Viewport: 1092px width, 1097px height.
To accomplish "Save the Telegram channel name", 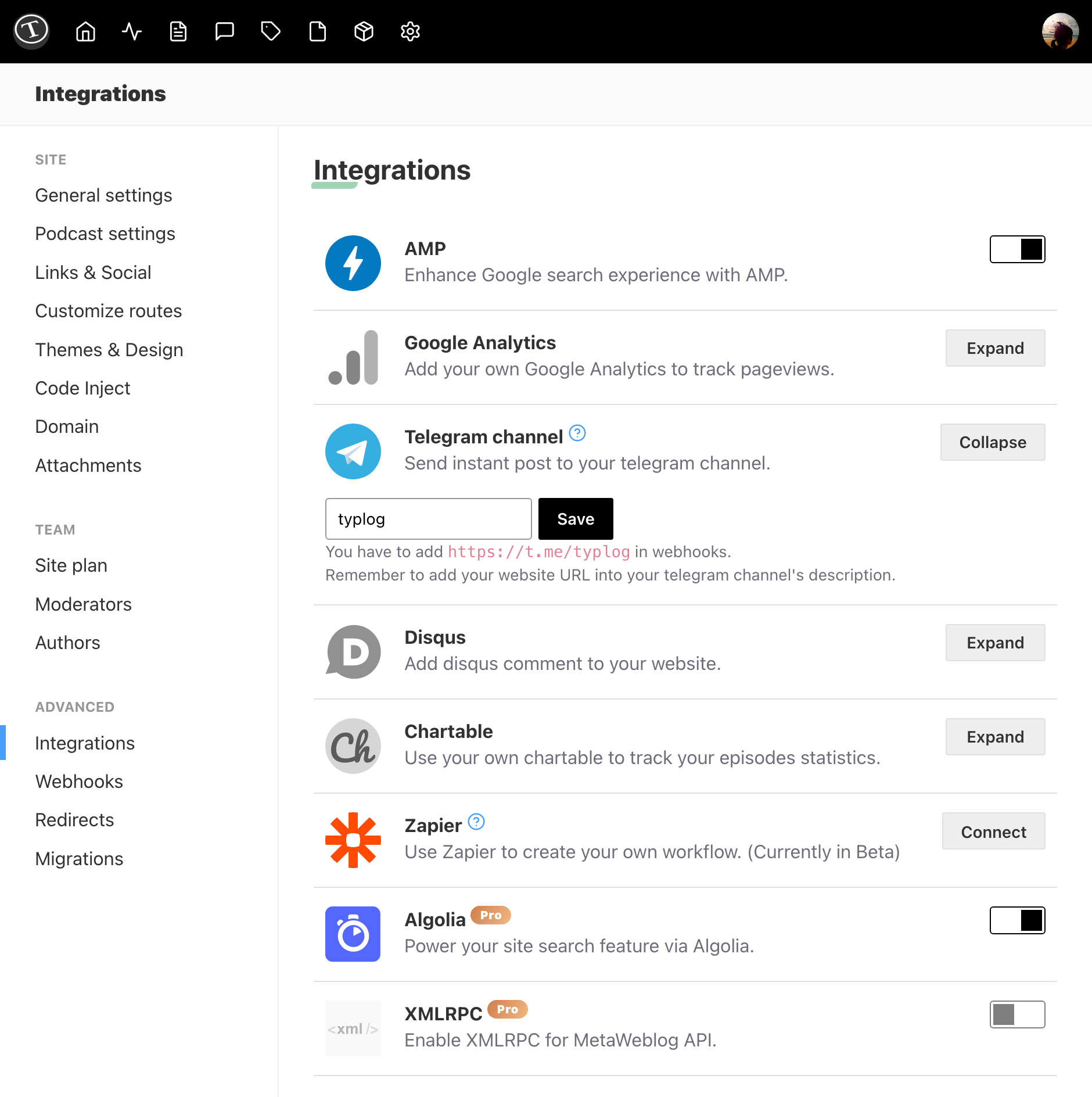I will (x=576, y=519).
